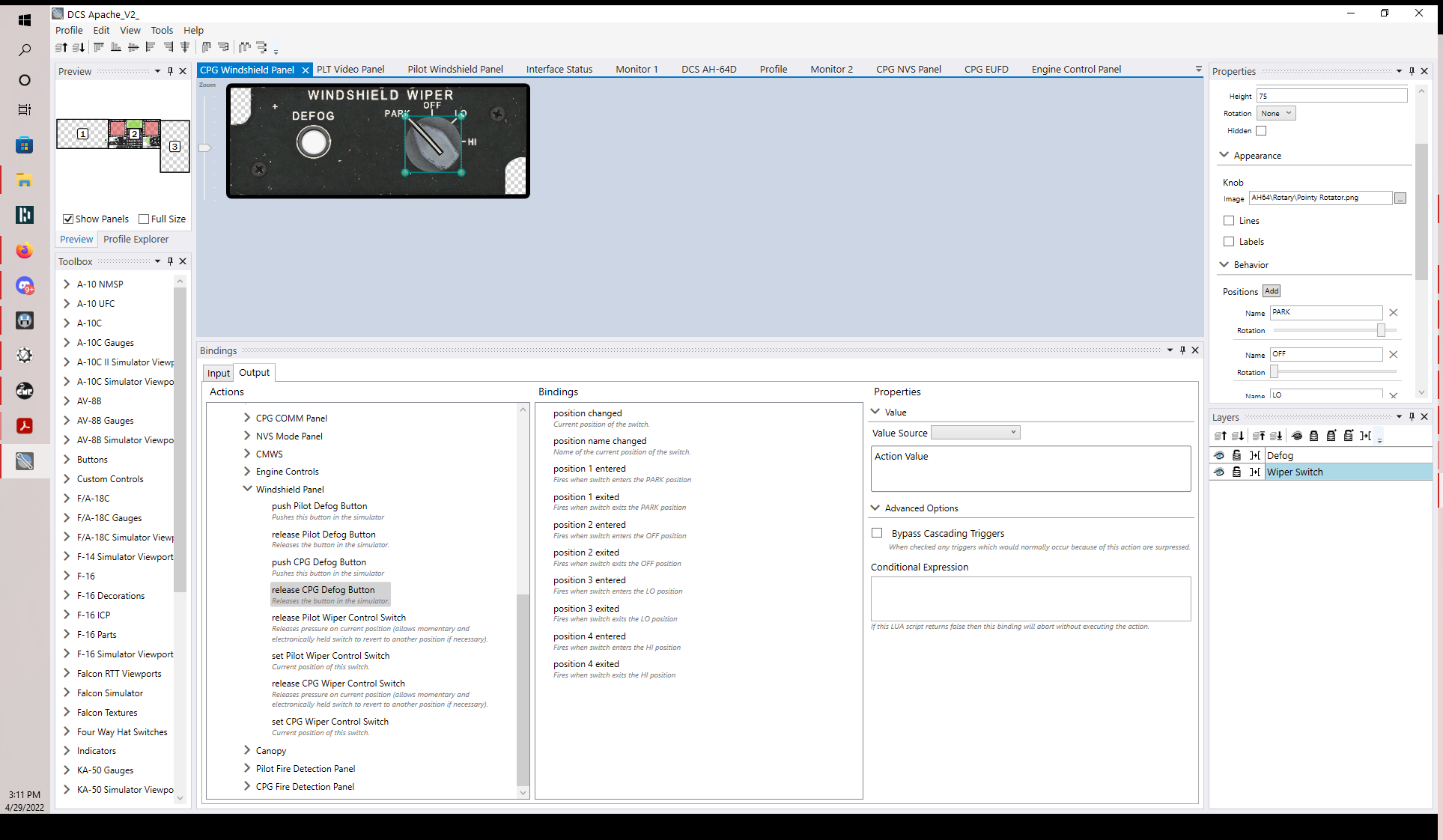Click the editor Zoom slider handle
Image resolution: width=1443 pixels, height=840 pixels.
(204, 148)
